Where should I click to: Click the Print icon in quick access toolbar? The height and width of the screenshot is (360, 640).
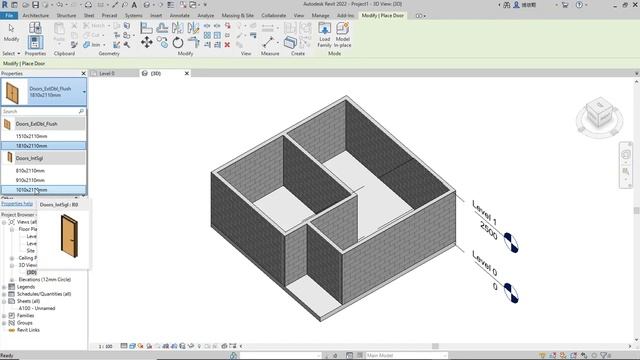(88, 5)
